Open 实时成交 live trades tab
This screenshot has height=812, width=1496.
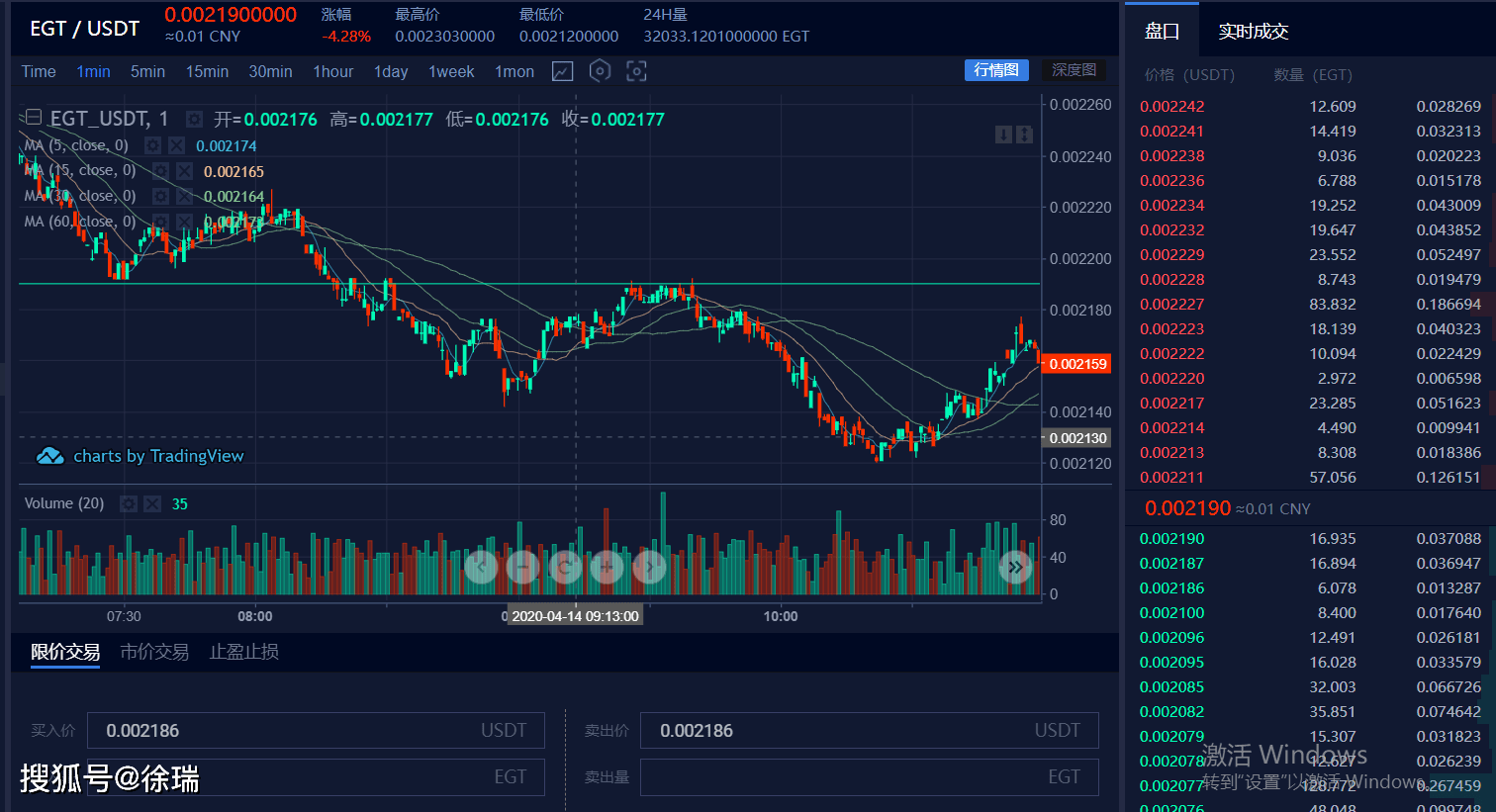click(1253, 31)
